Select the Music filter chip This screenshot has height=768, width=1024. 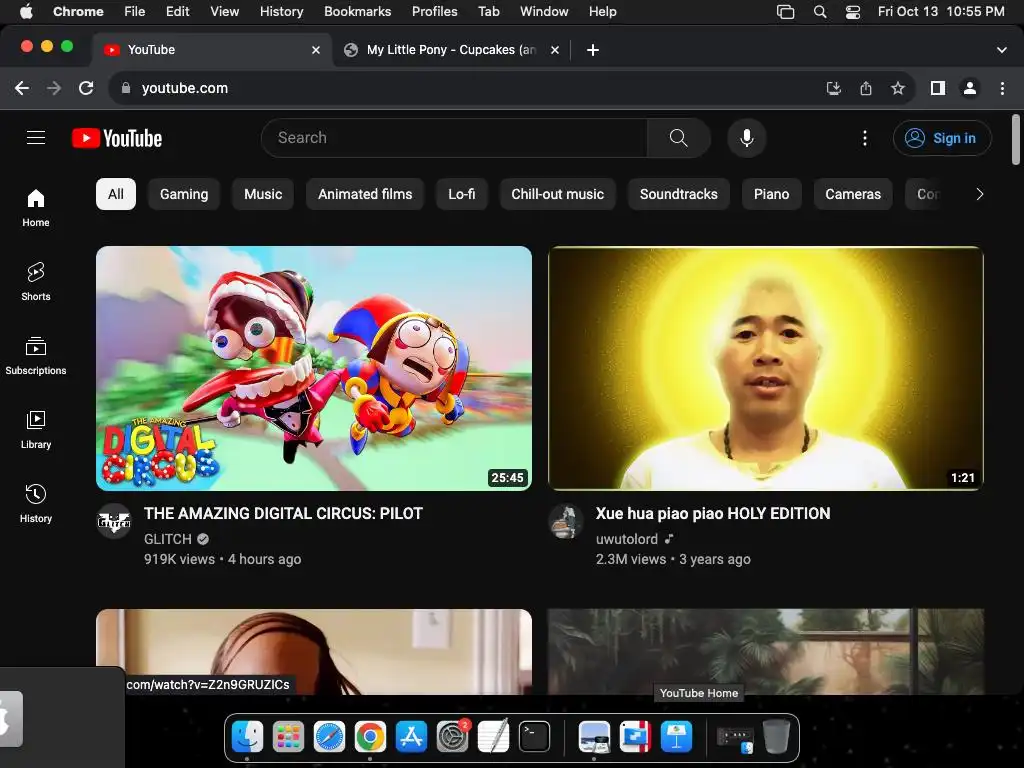click(263, 194)
